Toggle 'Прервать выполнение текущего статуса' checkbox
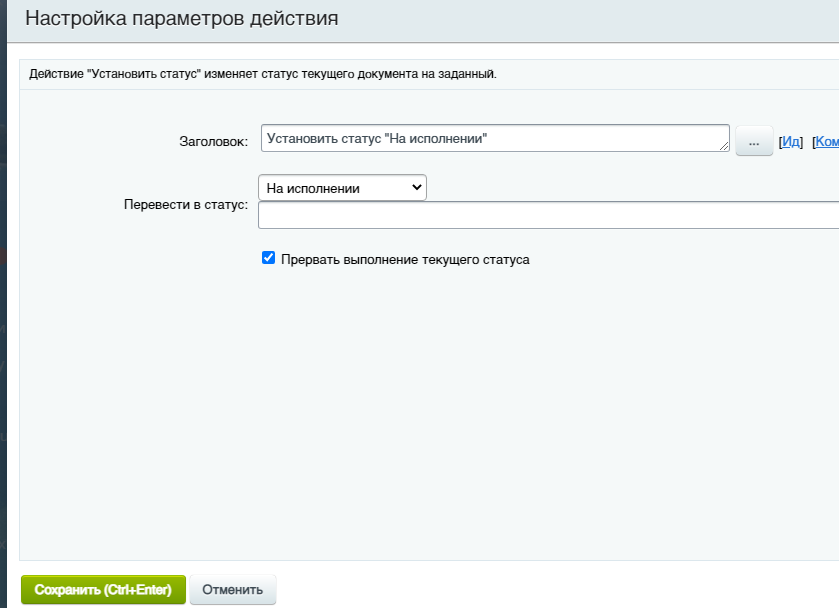The image size is (839, 608). click(x=269, y=258)
